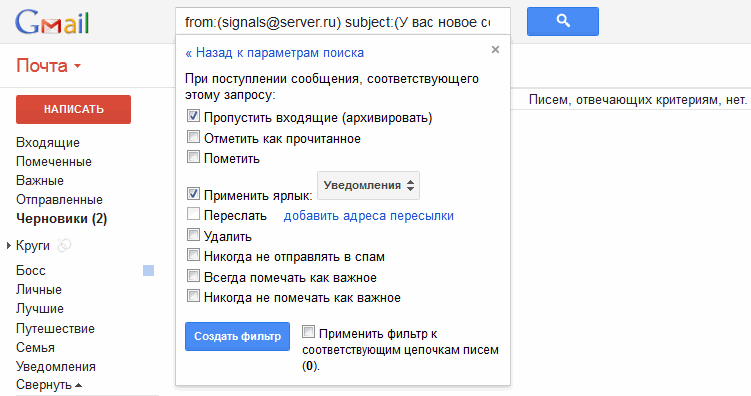Click the Google+ circles icon next to Круги
Screen dimensions: 751x396
click(64, 246)
